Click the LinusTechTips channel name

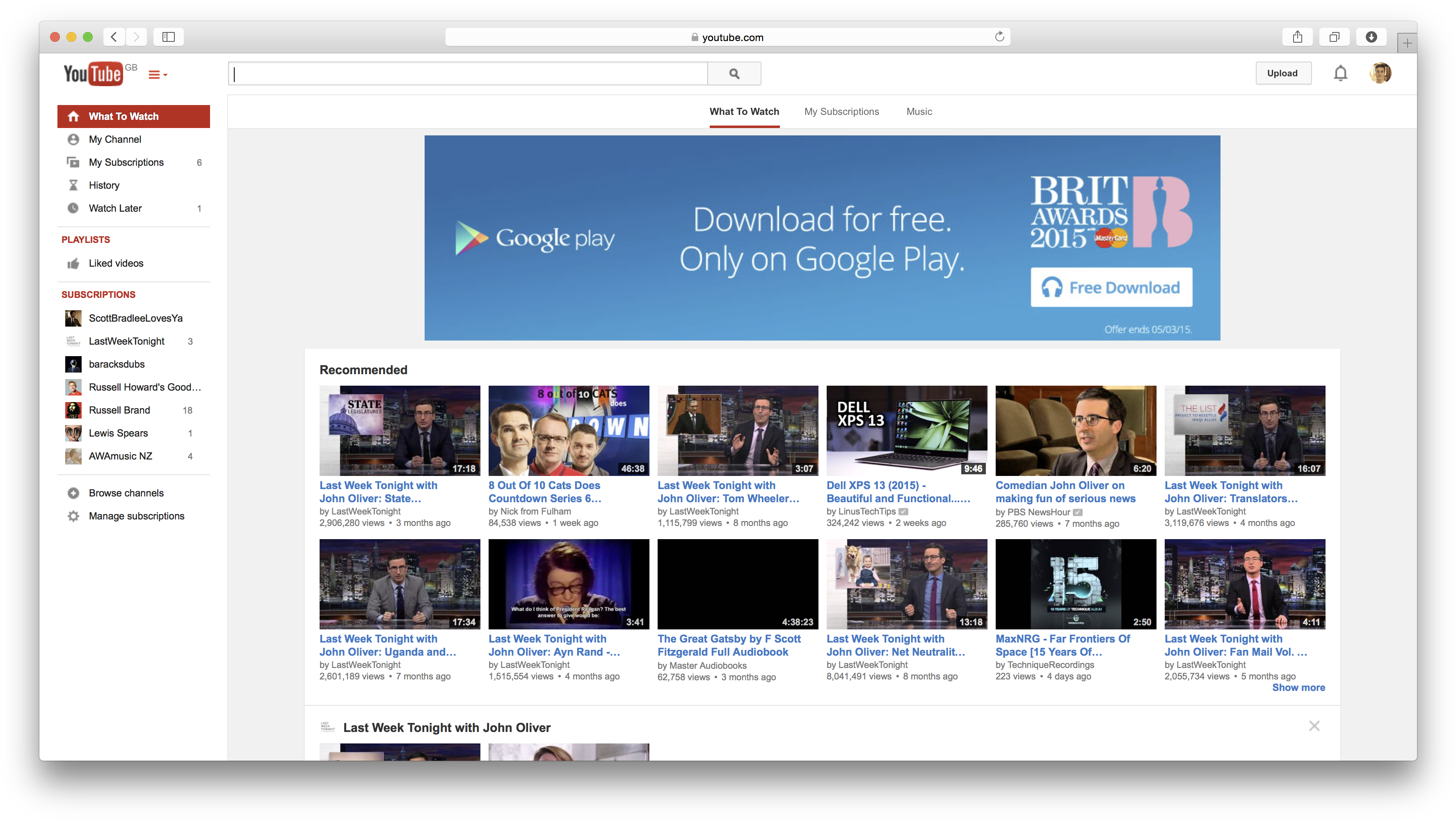click(866, 512)
